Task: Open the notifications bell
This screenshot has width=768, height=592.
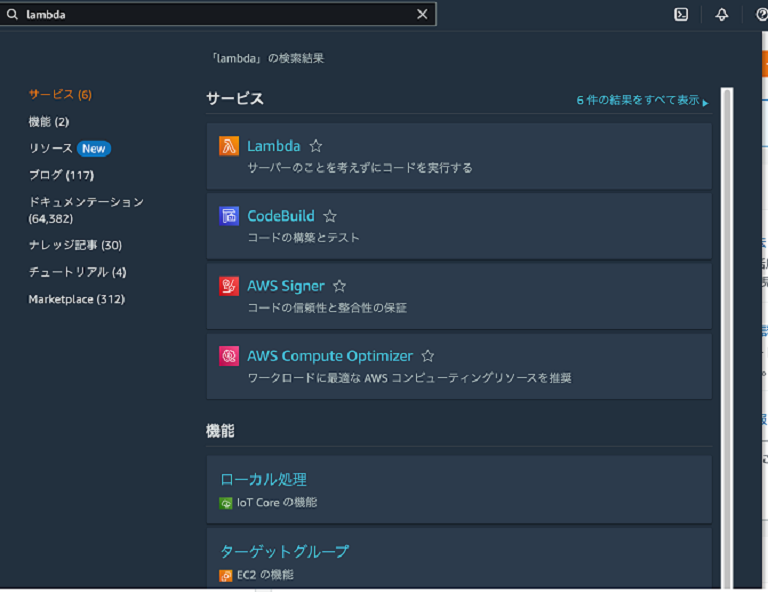Action: click(721, 15)
